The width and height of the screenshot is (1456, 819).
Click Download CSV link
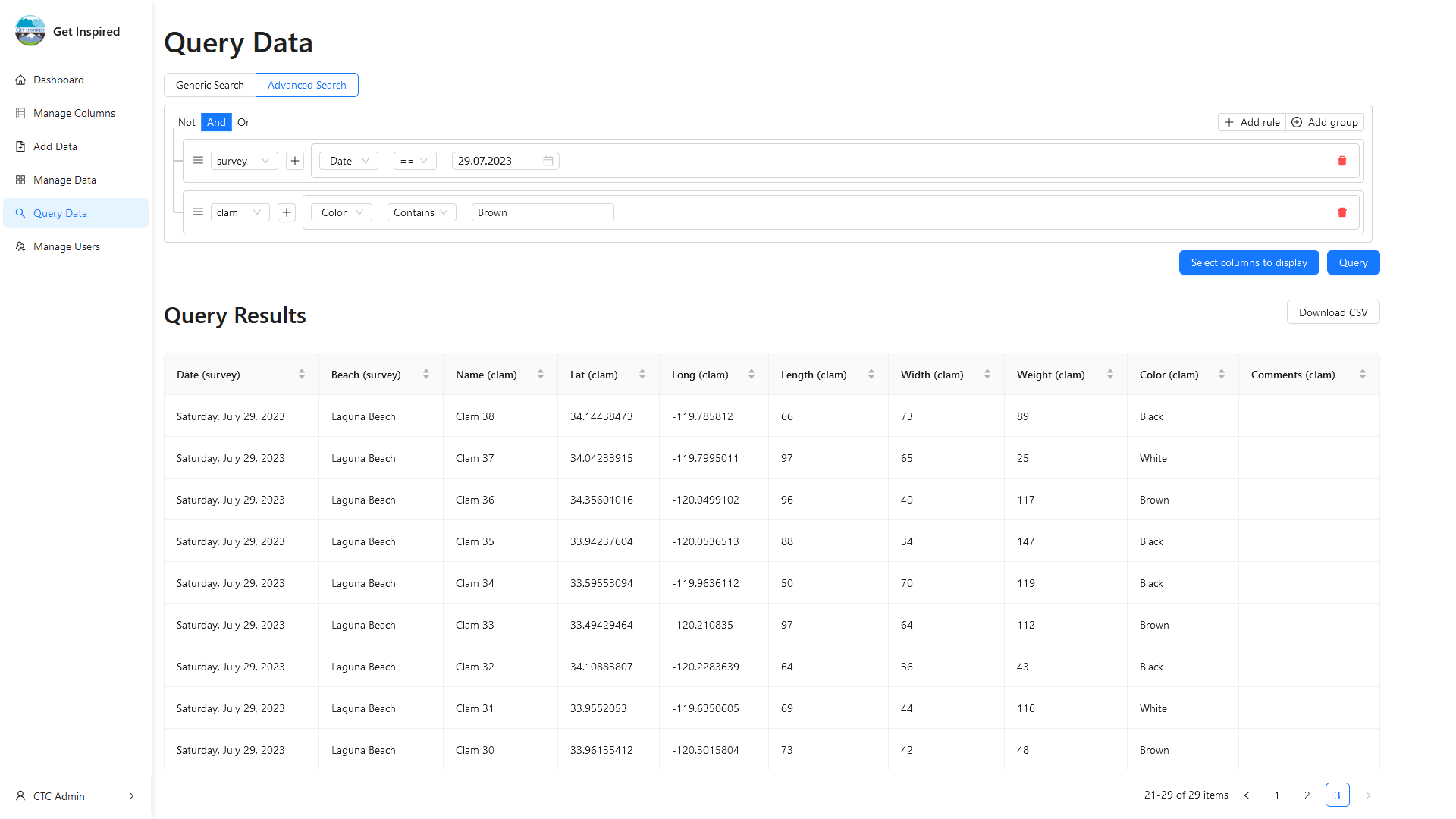coord(1333,312)
